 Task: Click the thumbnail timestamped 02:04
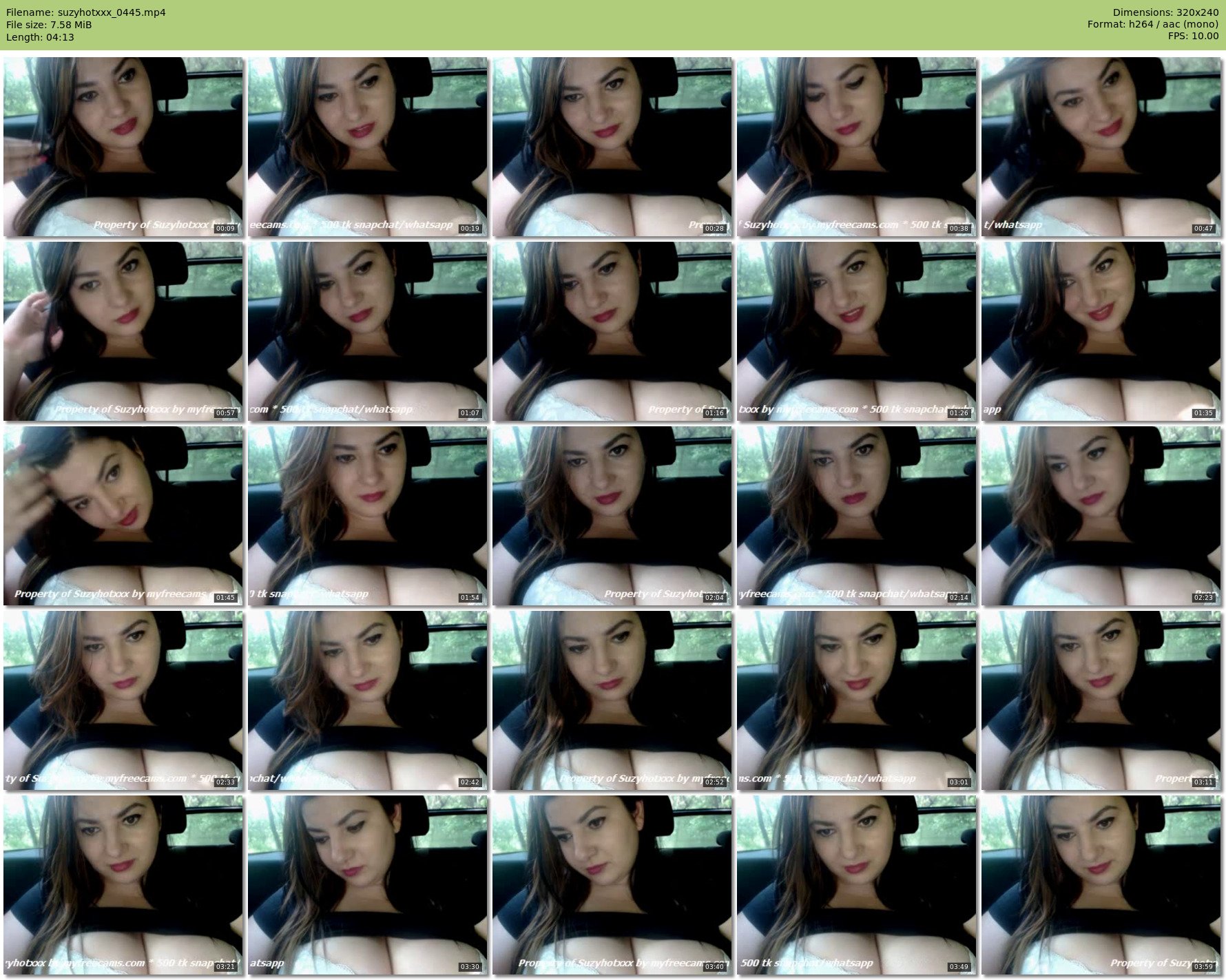point(612,516)
